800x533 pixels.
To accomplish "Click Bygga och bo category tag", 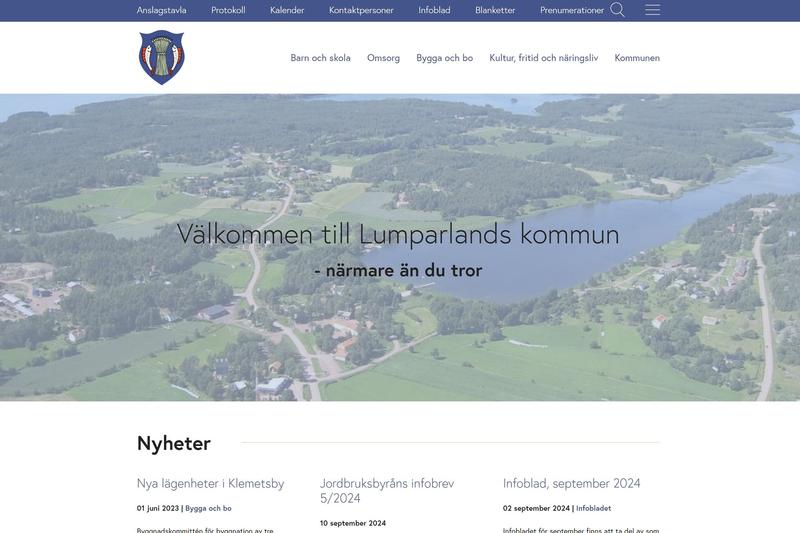I will (x=208, y=508).
